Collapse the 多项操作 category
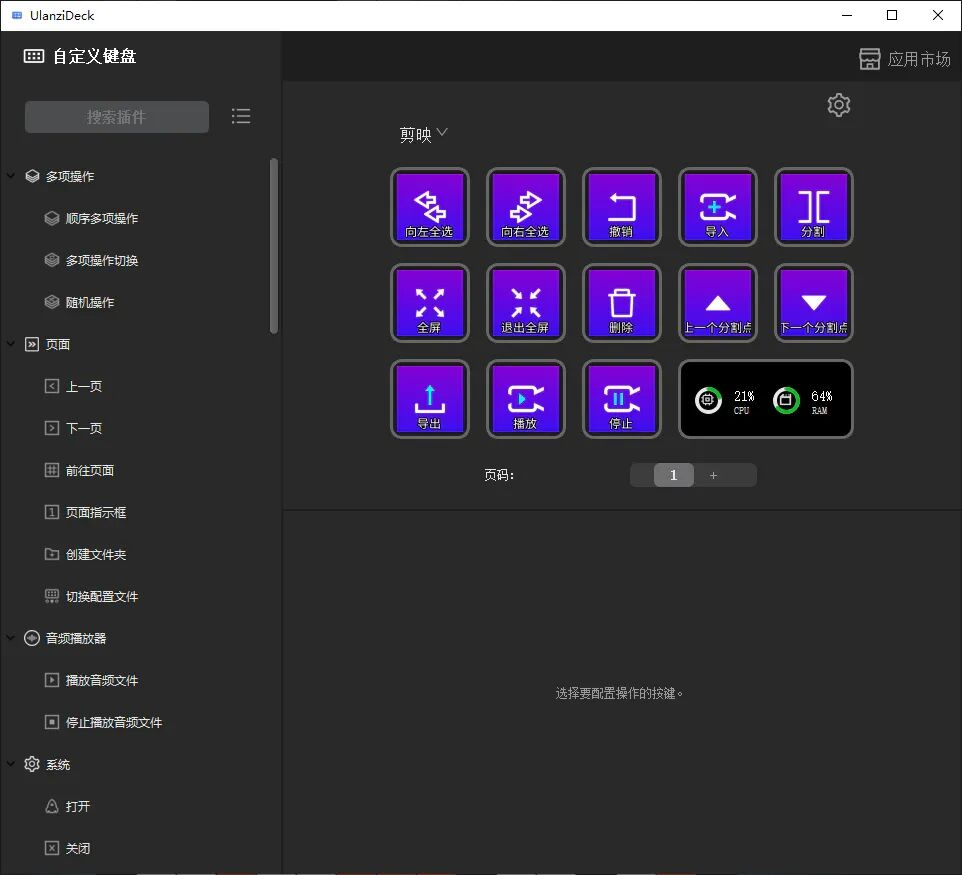This screenshot has height=875, width=962. tap(10, 176)
